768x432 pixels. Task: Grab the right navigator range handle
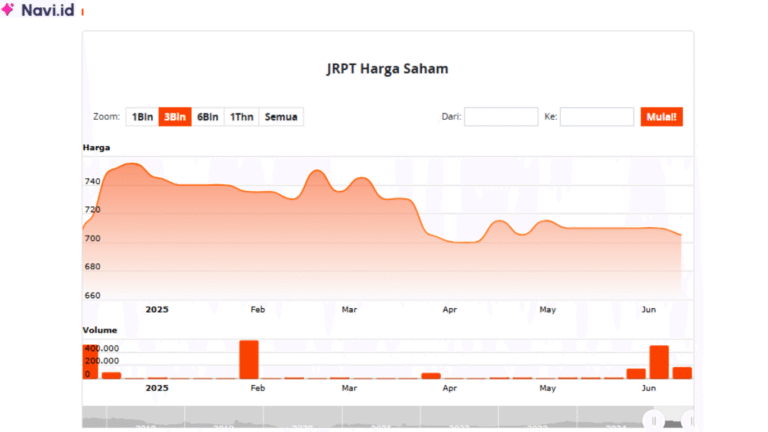pyautogui.click(x=691, y=421)
